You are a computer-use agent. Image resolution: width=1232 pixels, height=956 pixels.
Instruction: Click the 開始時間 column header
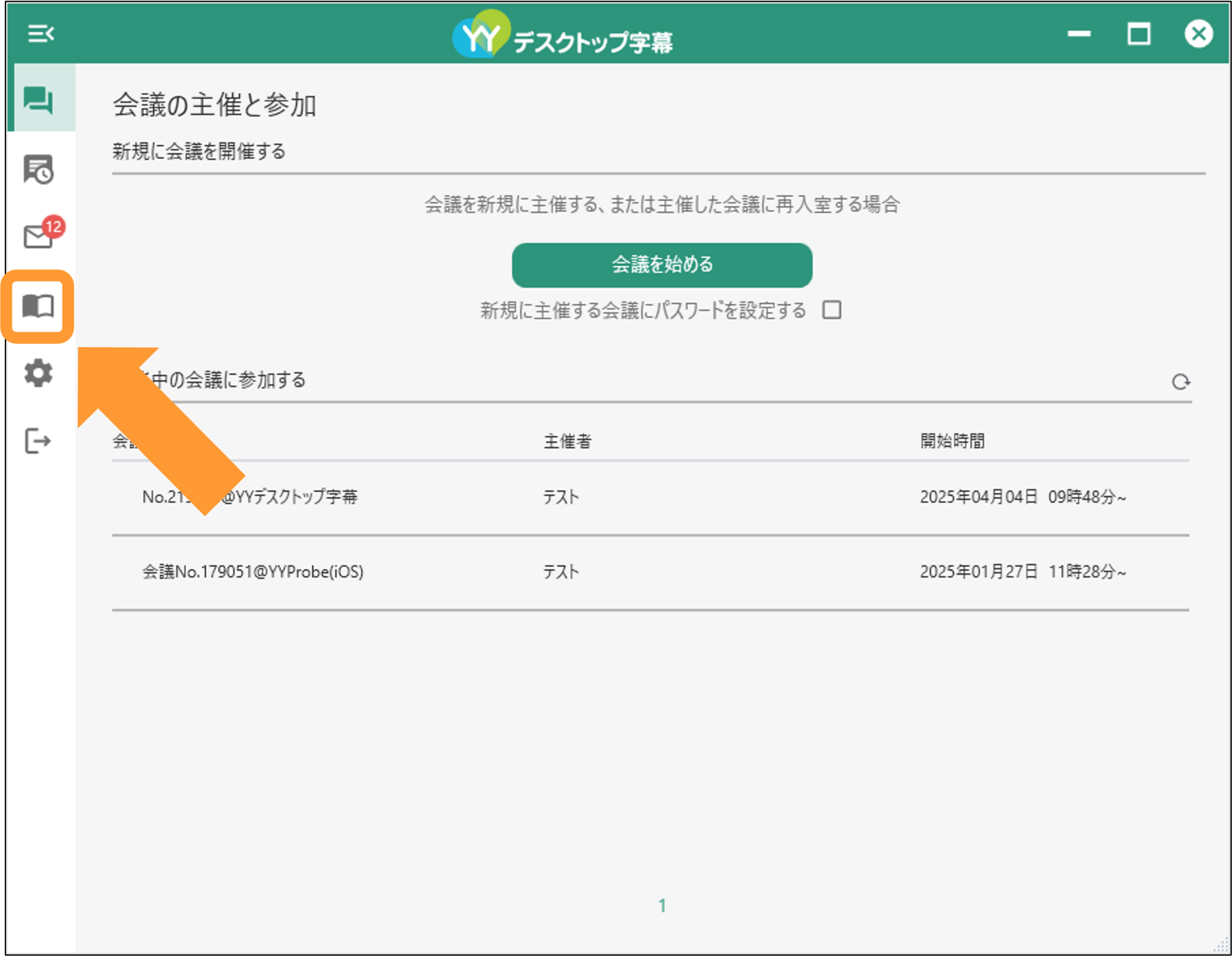click(952, 441)
